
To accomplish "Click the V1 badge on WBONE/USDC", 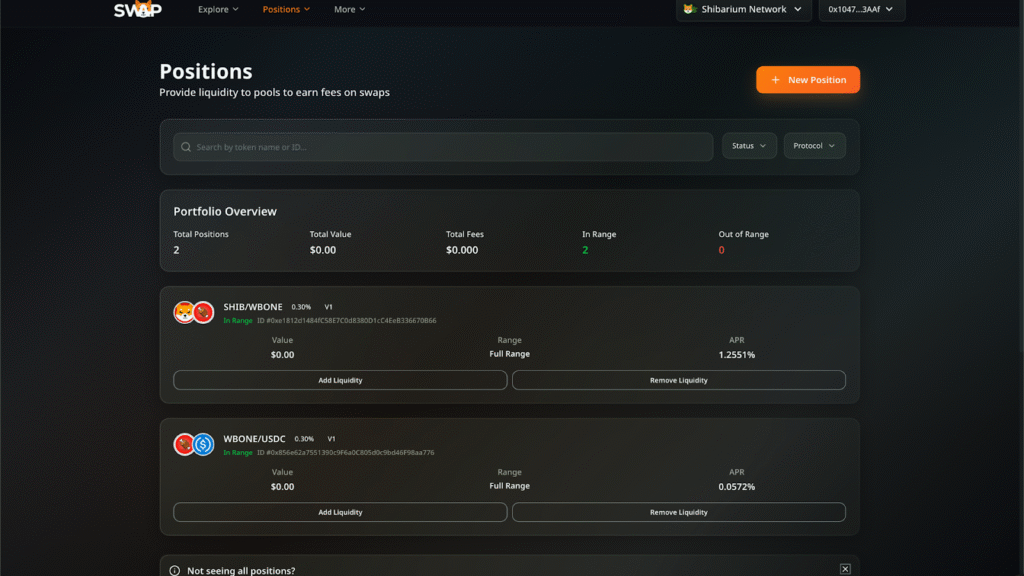I will [x=331, y=439].
